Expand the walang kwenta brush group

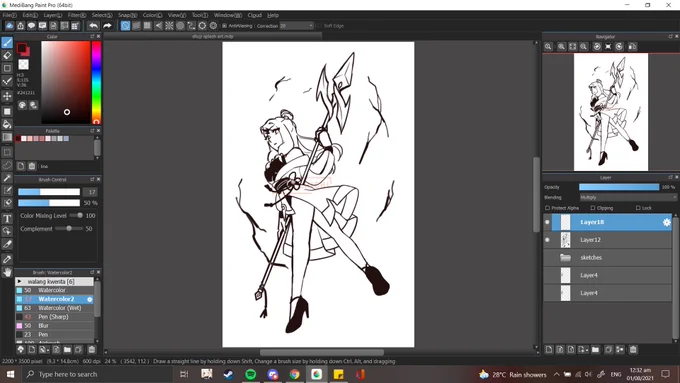pos(19,282)
